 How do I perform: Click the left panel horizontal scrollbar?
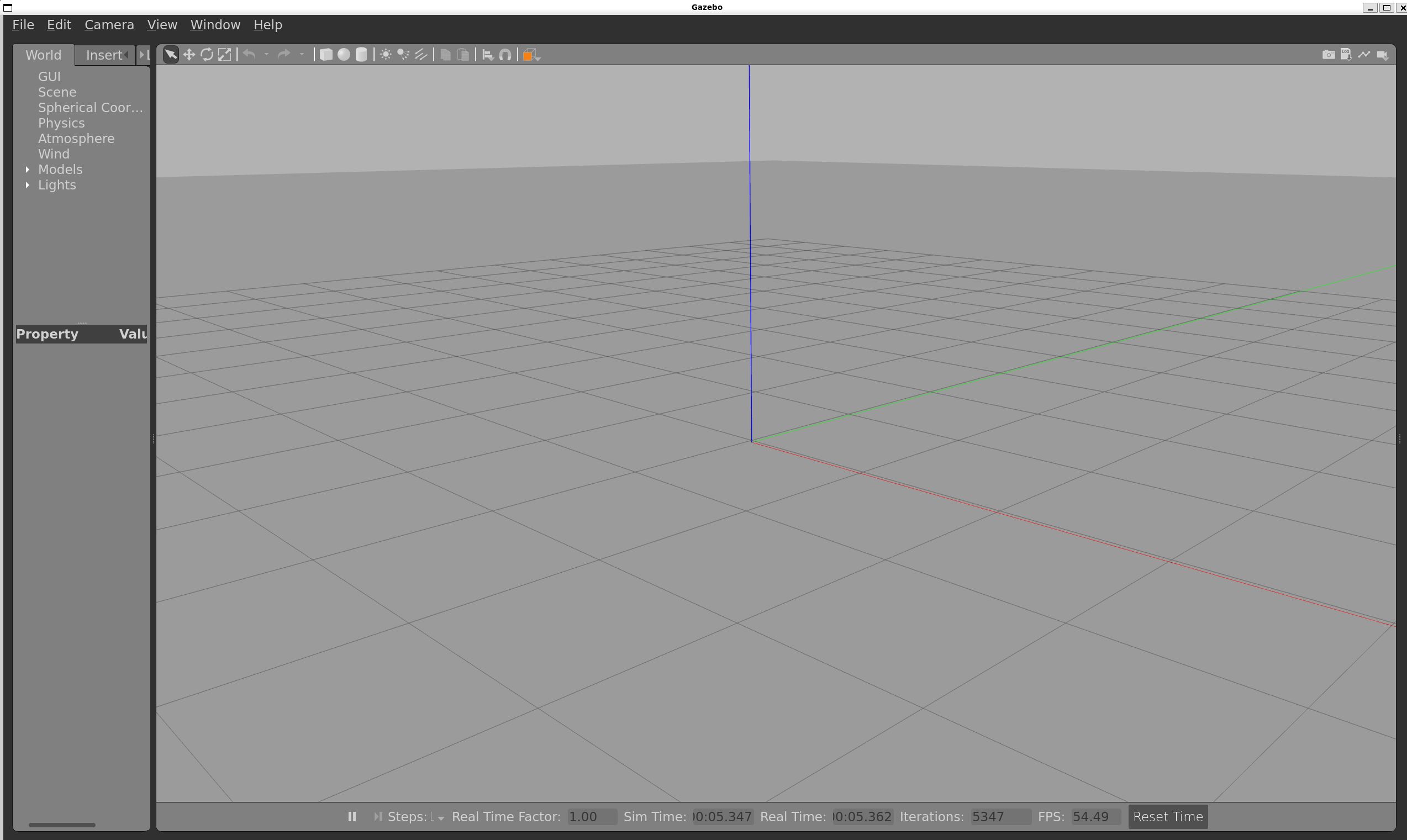tap(62, 825)
